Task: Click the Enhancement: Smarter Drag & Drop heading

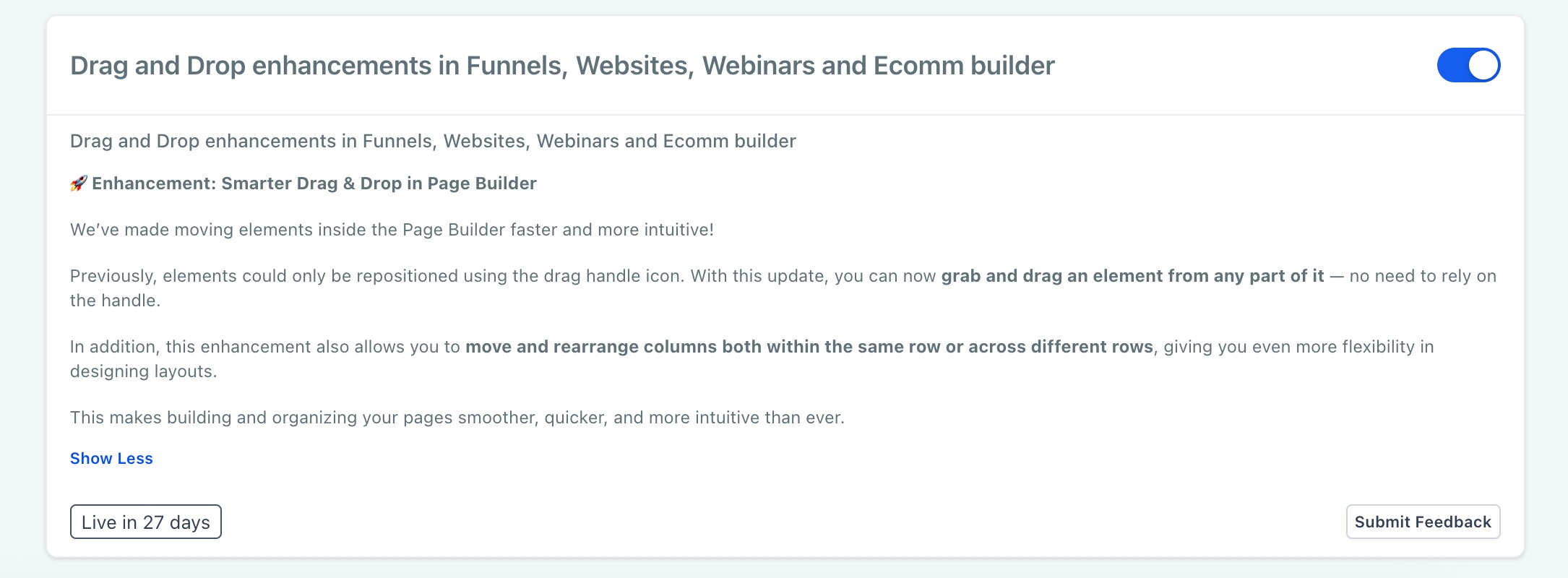Action: pos(314,184)
